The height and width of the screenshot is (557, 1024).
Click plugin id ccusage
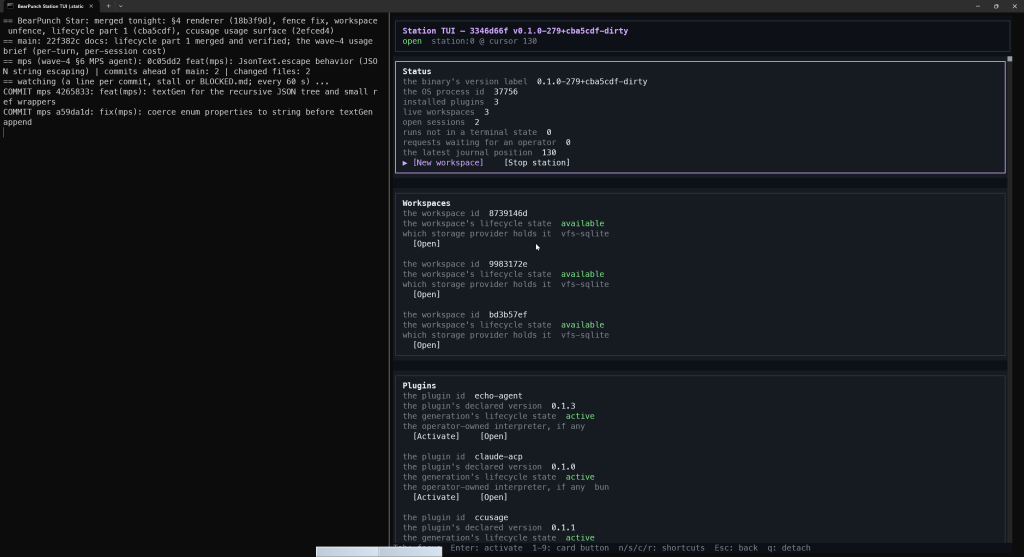[491, 517]
